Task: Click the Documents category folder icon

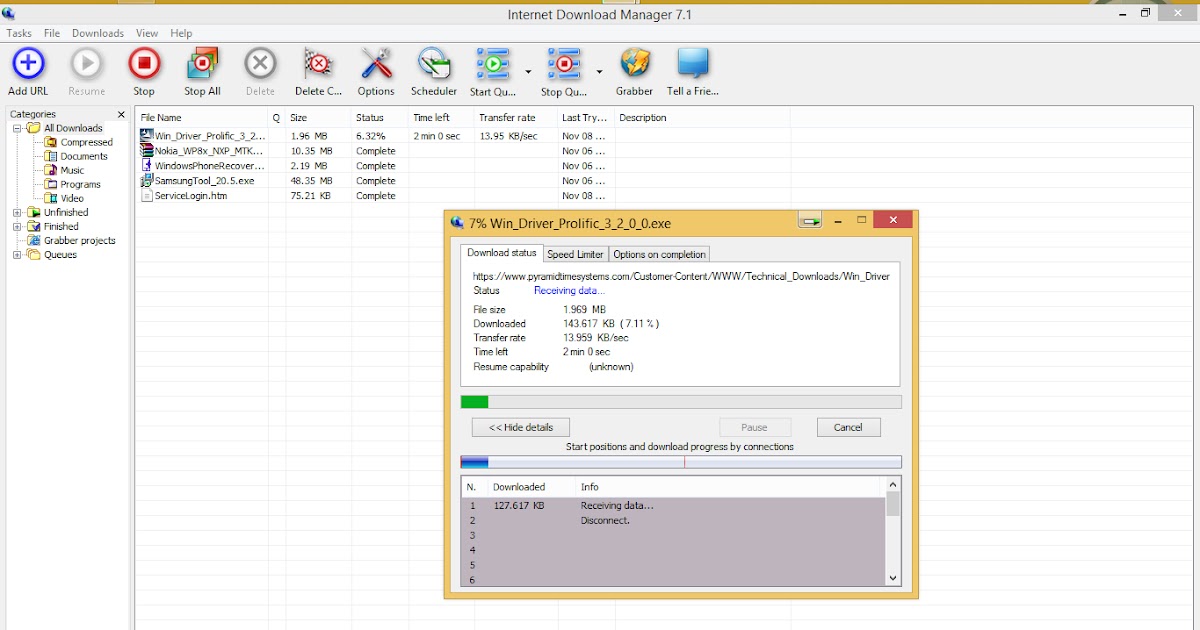Action: (50, 156)
